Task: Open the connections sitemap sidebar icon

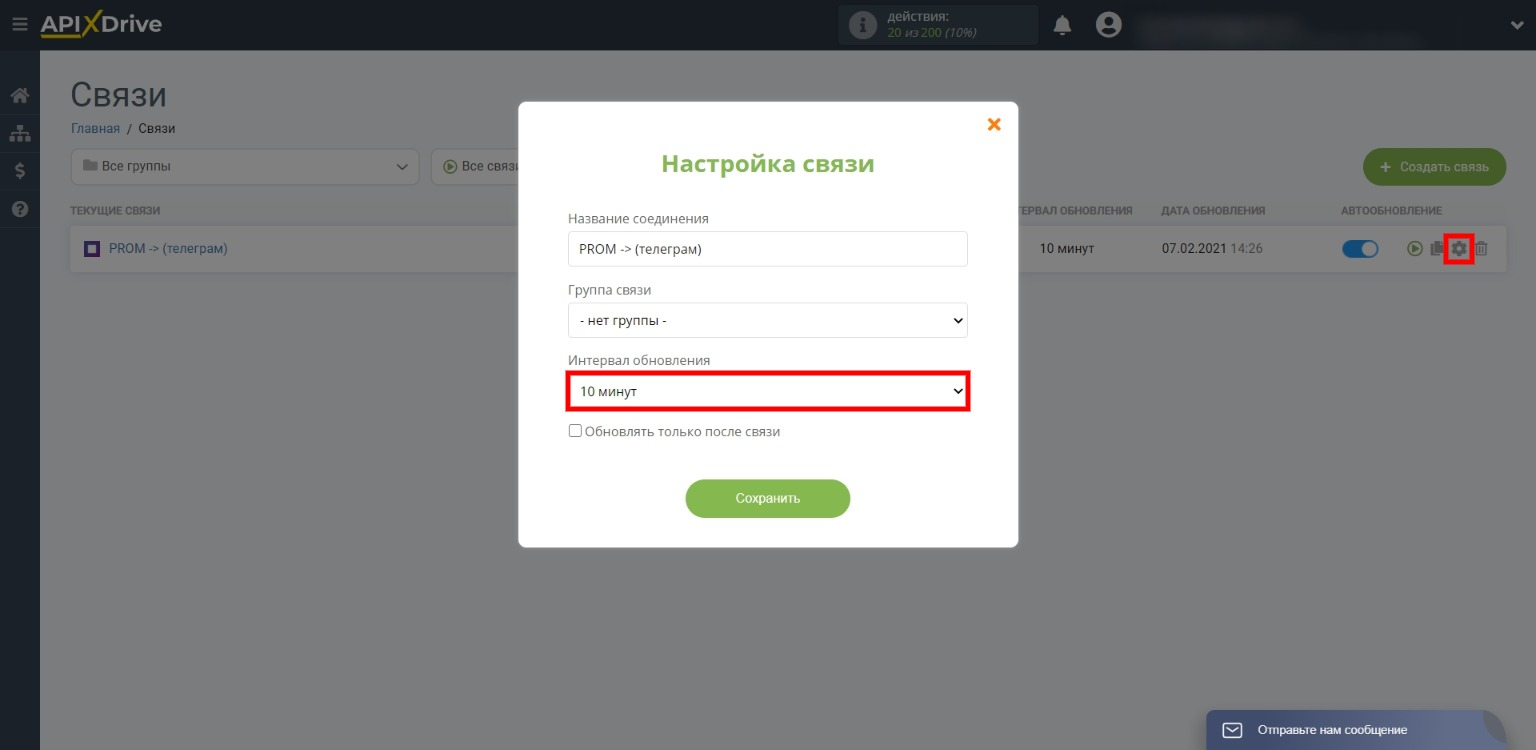Action: pos(19,133)
